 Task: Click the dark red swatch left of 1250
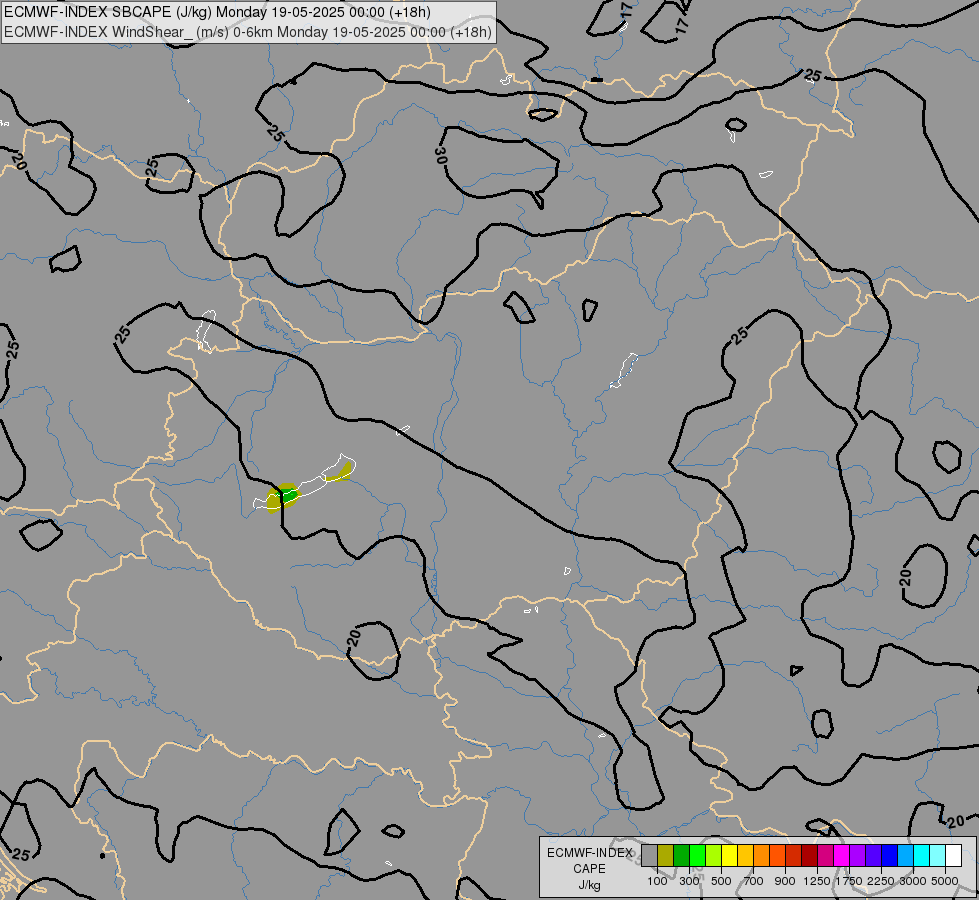click(809, 855)
